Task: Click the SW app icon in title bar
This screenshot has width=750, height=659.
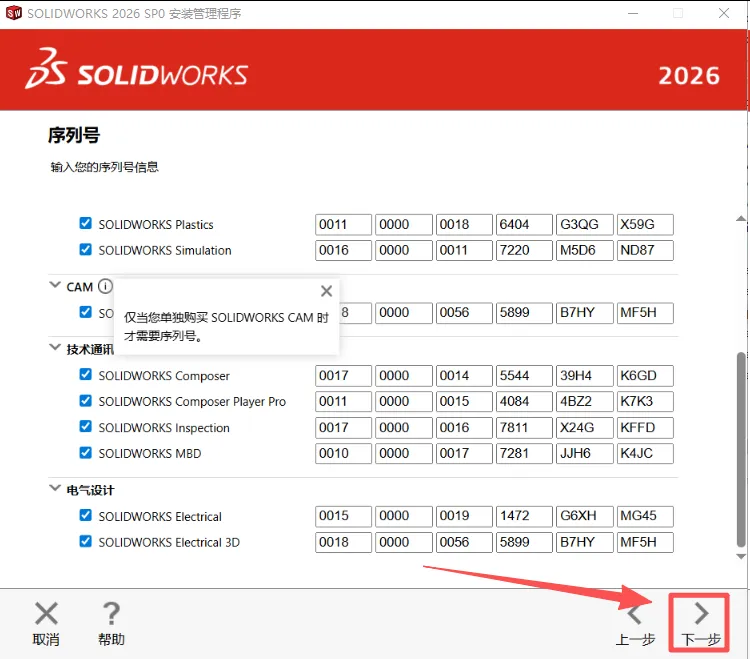Action: [14, 13]
